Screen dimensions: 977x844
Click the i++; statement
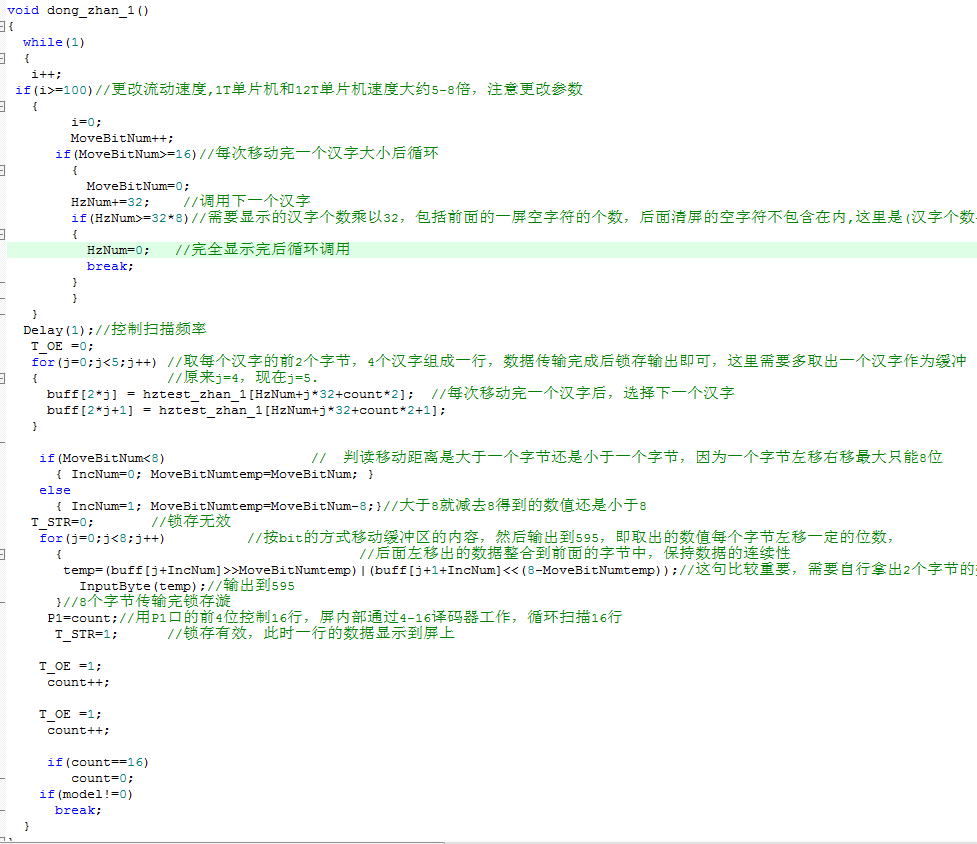(46, 74)
